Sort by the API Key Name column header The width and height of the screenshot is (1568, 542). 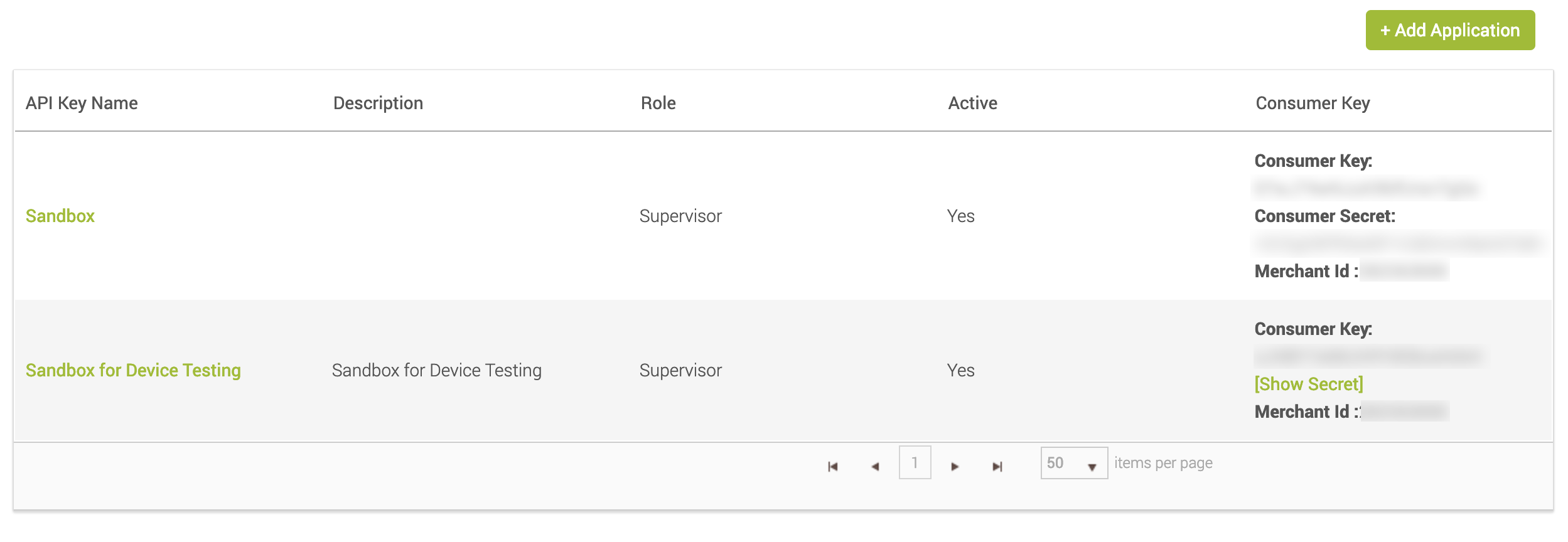82,103
